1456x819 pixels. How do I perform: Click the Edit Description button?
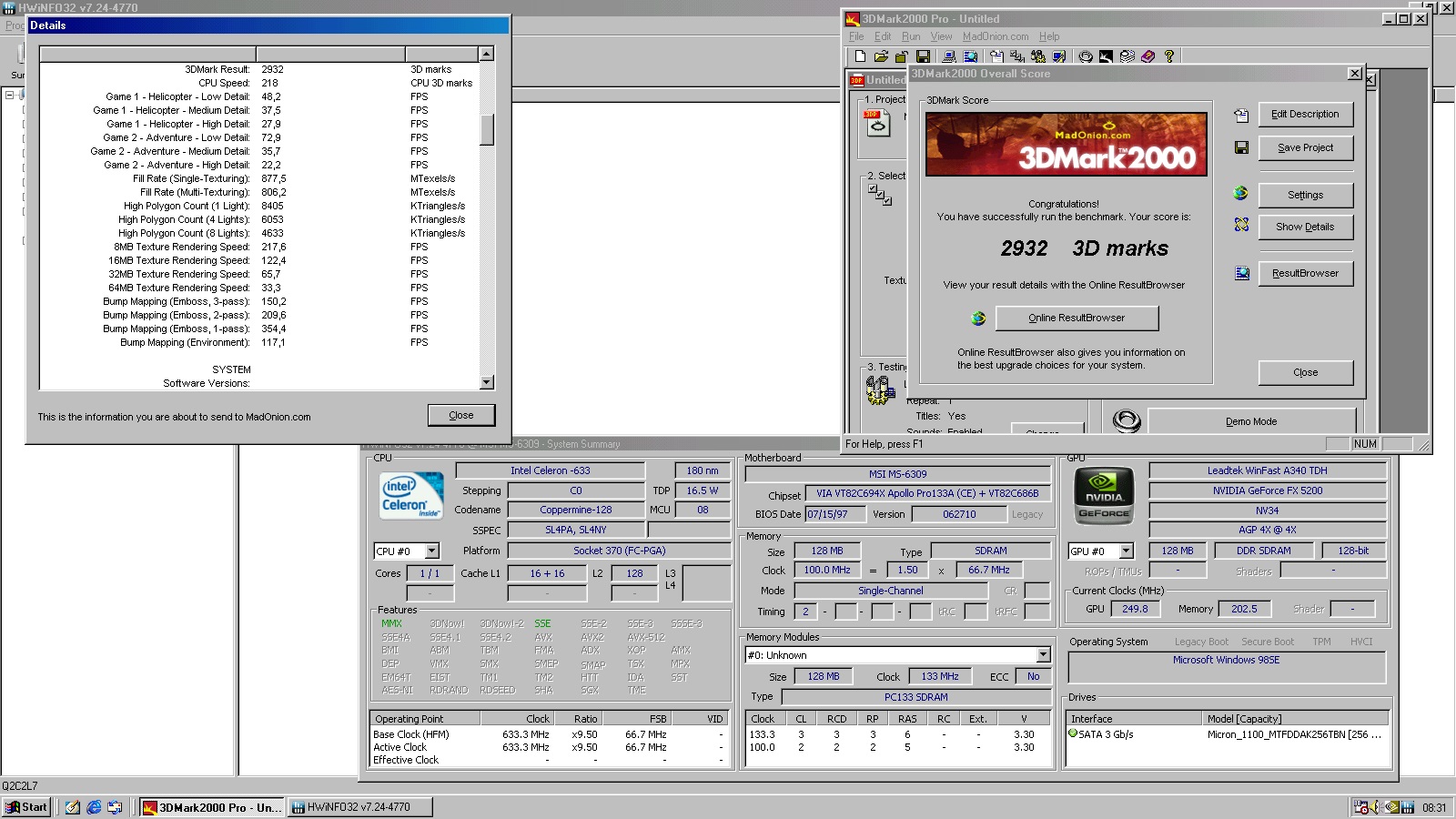point(1305,115)
